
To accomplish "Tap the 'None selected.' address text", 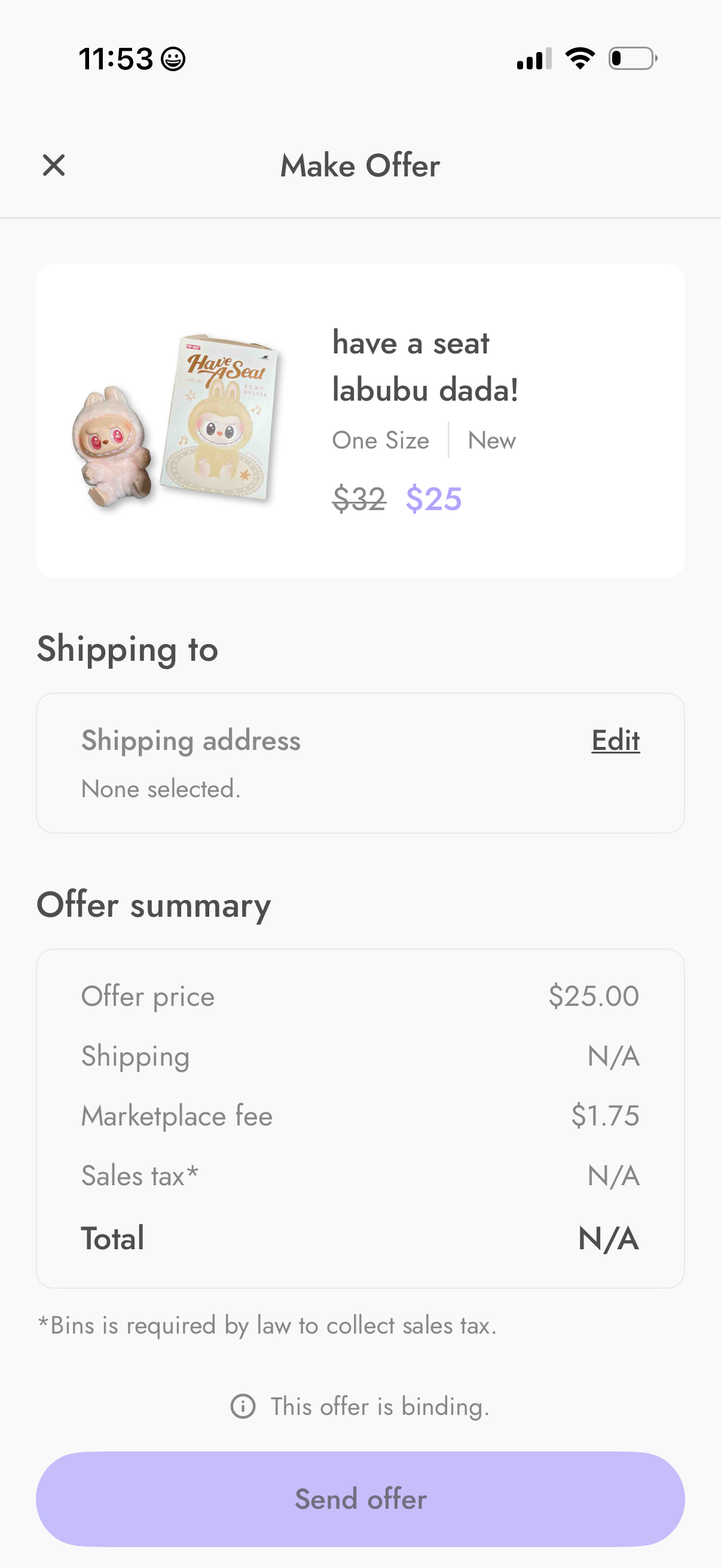I will [x=161, y=789].
